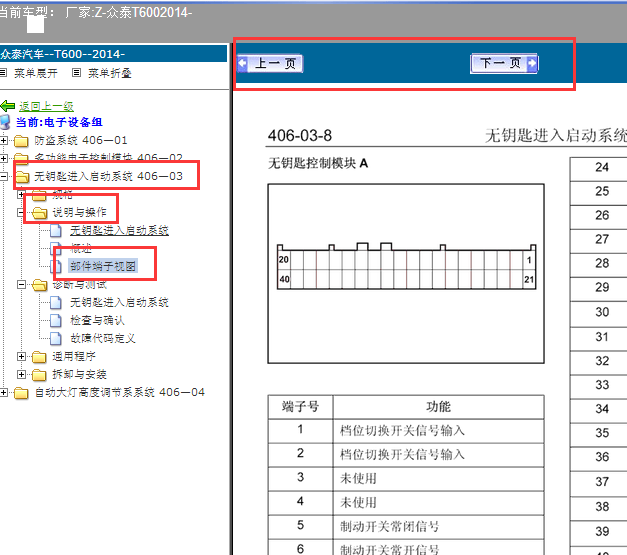The image size is (627, 555).
Task: Click terminal number 30 in right table
Action: click(602, 312)
